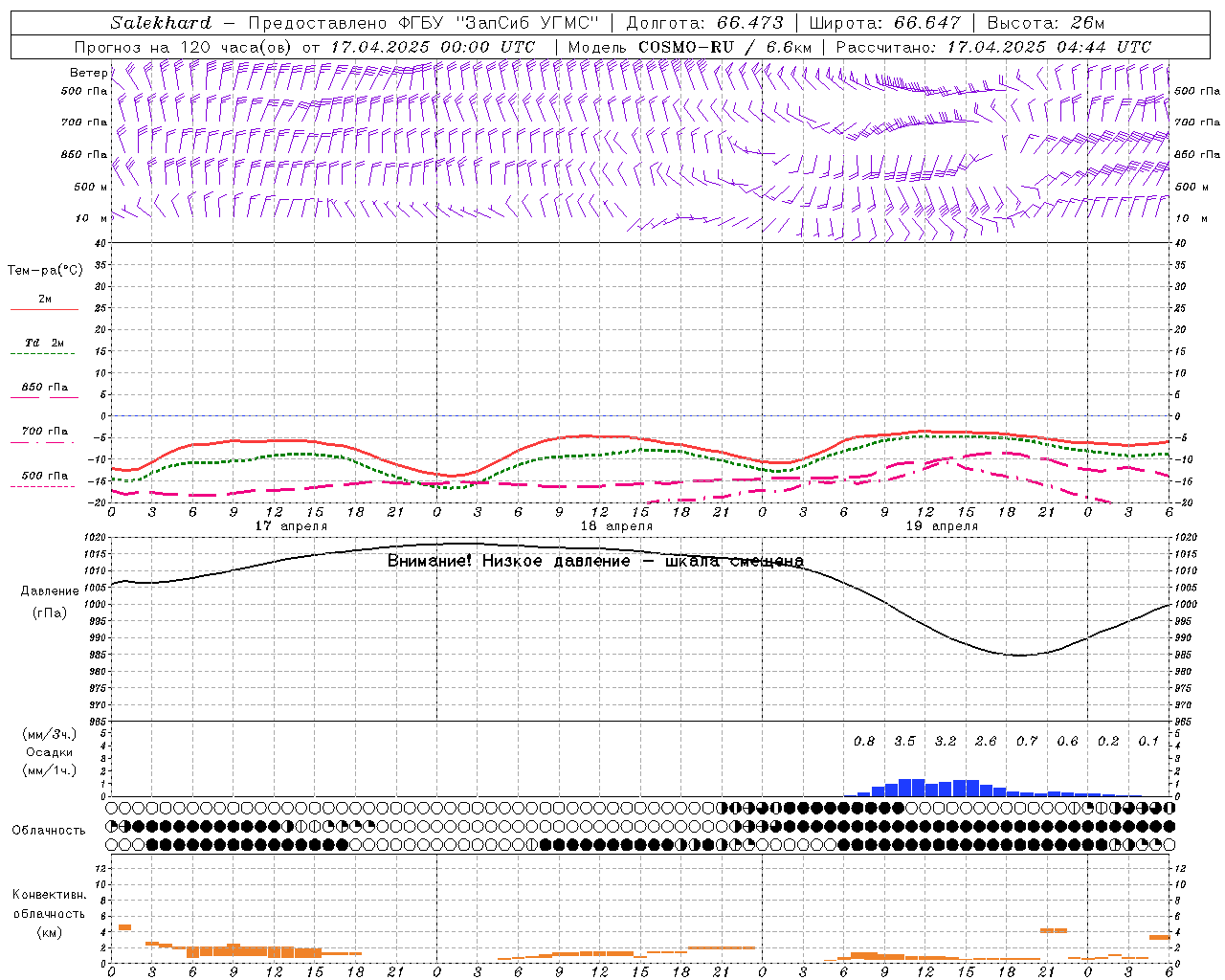The width and height of the screenshot is (1225, 980).
Task: Select the (мм/3ч.) precipitation unit label
Action: (50, 734)
